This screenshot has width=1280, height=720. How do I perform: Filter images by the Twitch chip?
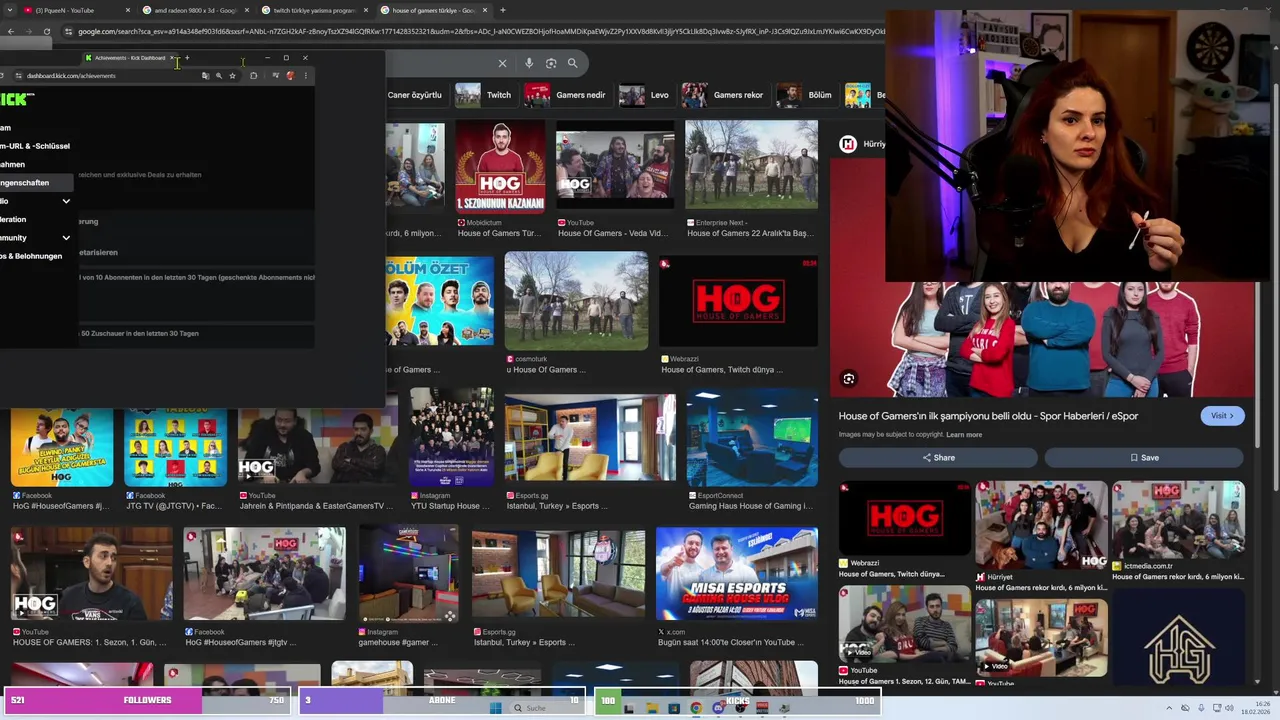click(484, 95)
